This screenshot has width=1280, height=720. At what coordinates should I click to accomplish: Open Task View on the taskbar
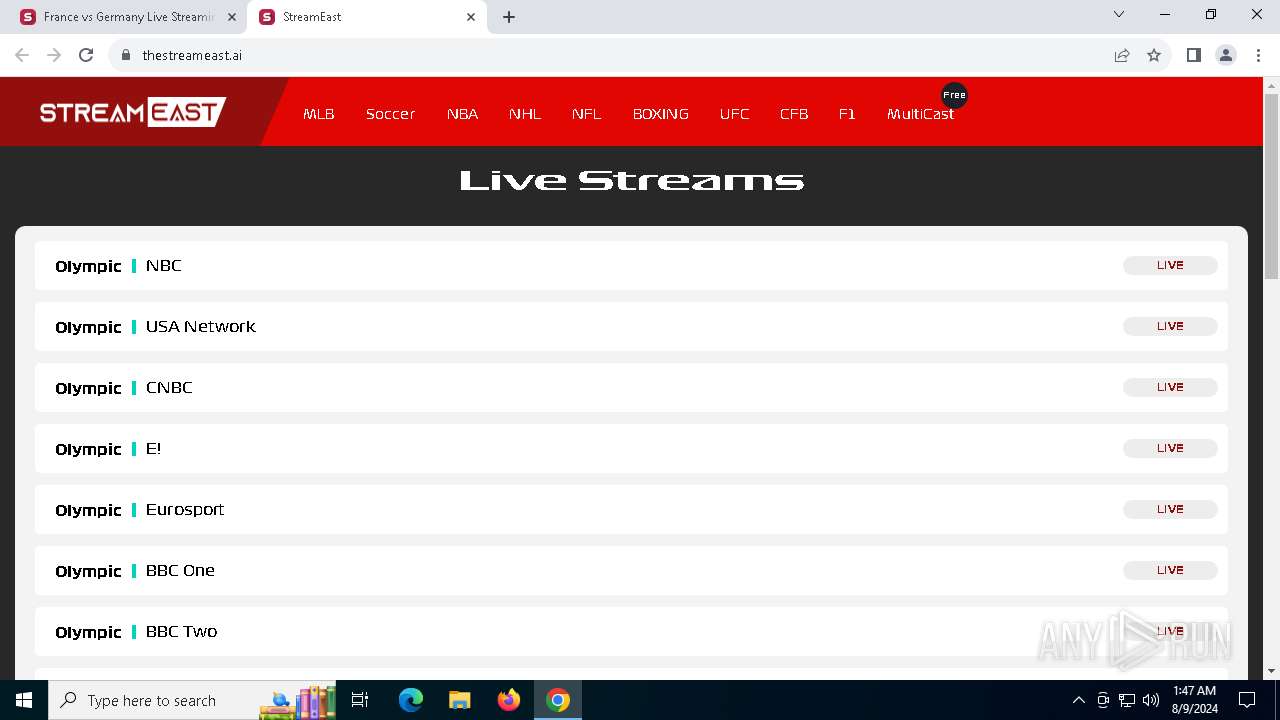[x=360, y=700]
